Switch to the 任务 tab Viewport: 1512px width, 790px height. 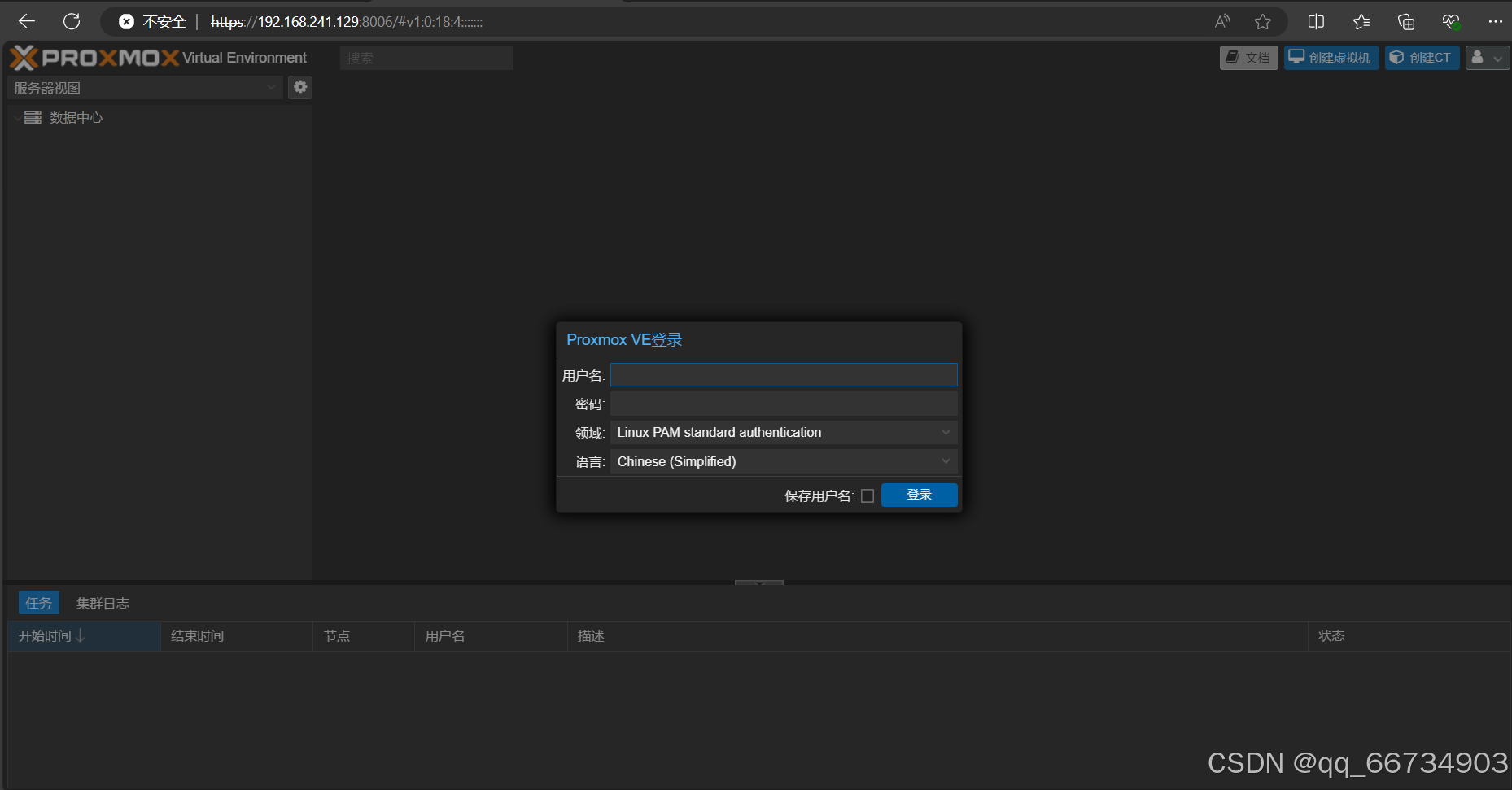[38, 603]
